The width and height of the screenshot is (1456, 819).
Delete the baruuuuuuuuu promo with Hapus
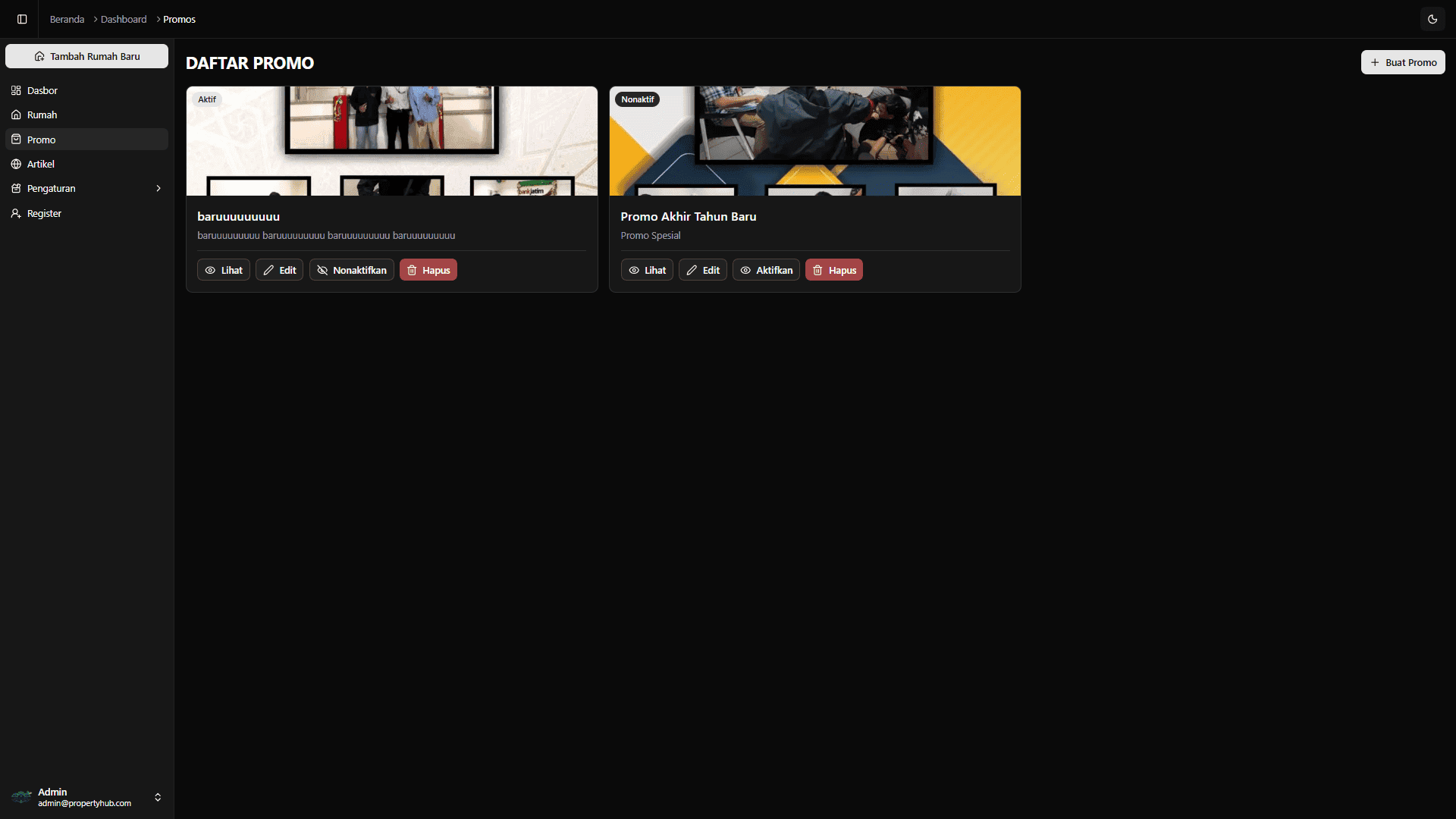tap(428, 270)
